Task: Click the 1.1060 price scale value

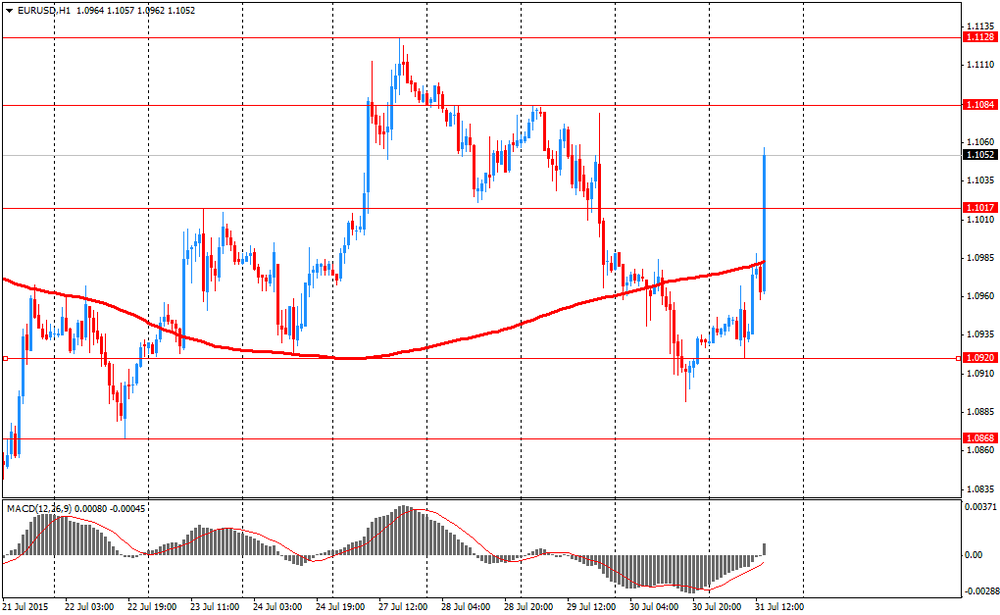Action: (980, 142)
